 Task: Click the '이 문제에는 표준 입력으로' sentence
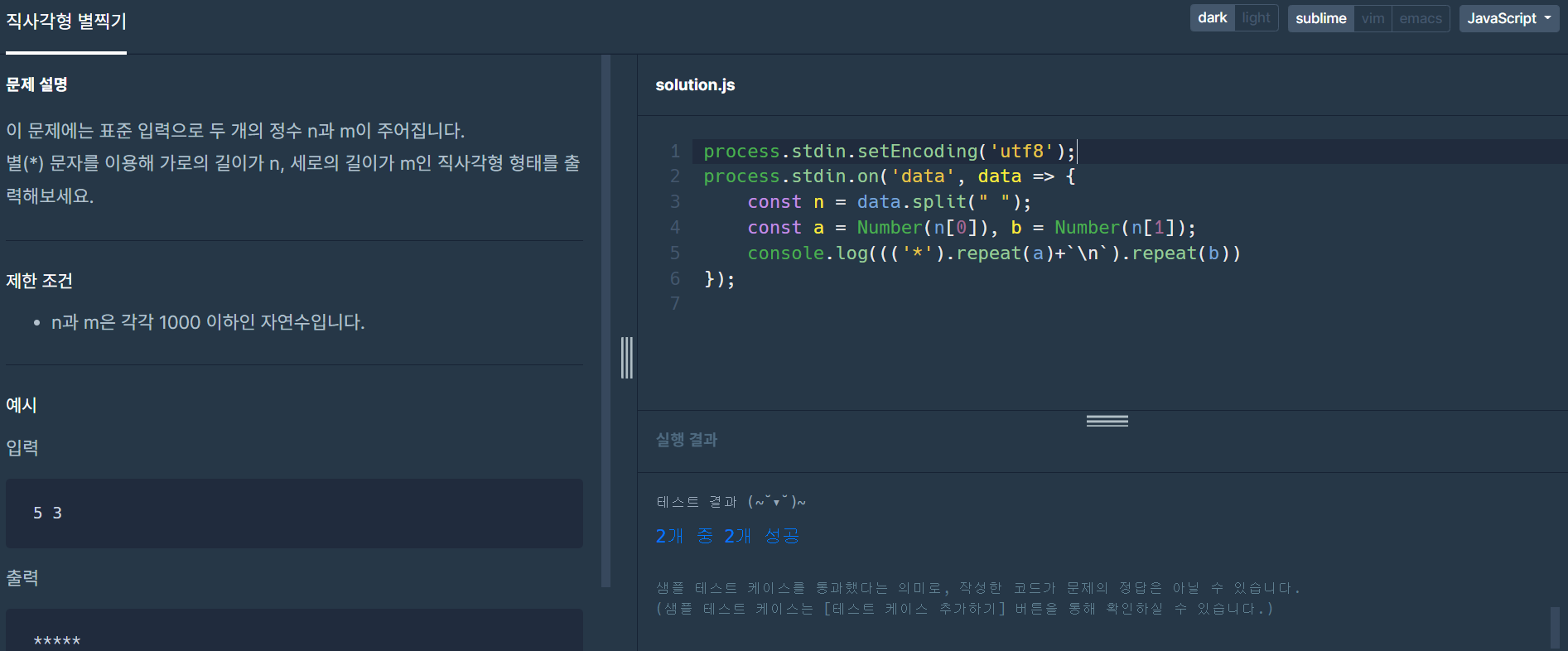coord(235,131)
